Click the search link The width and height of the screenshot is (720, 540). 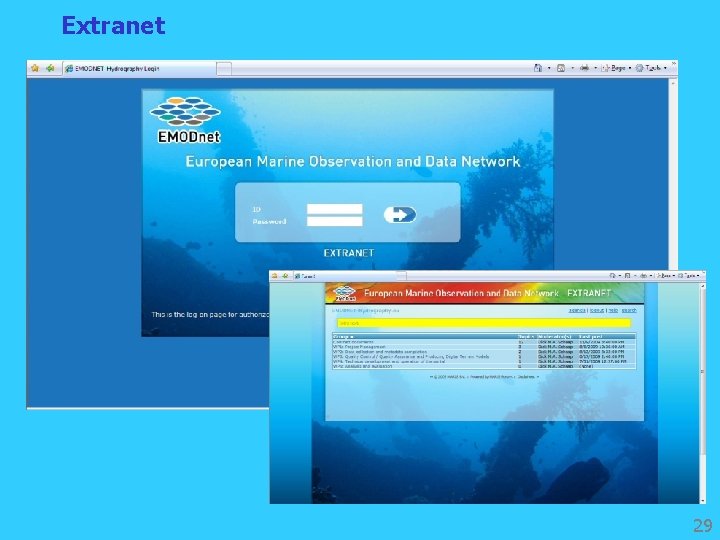629,310
